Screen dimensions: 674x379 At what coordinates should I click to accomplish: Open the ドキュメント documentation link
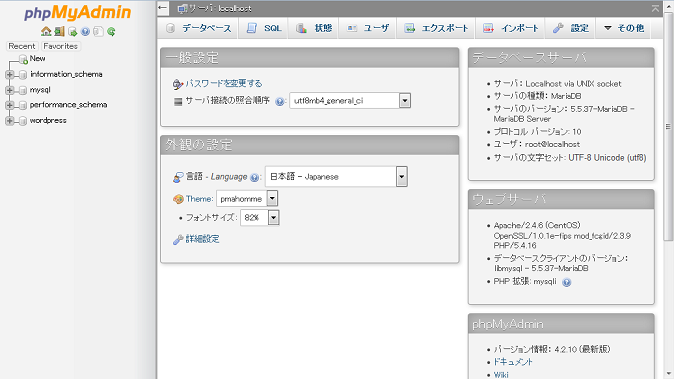click(513, 362)
